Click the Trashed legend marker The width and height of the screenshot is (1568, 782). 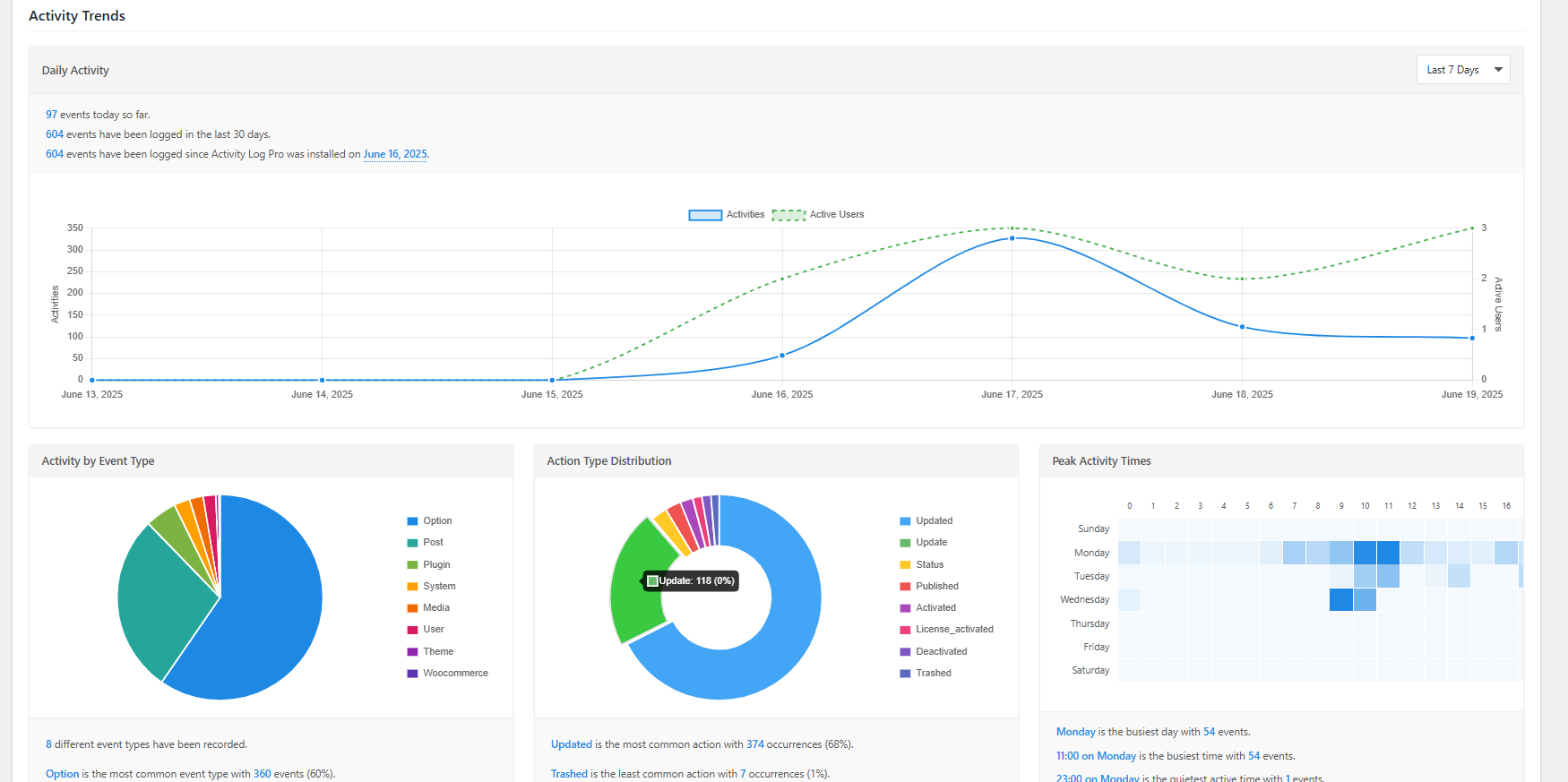905,674
